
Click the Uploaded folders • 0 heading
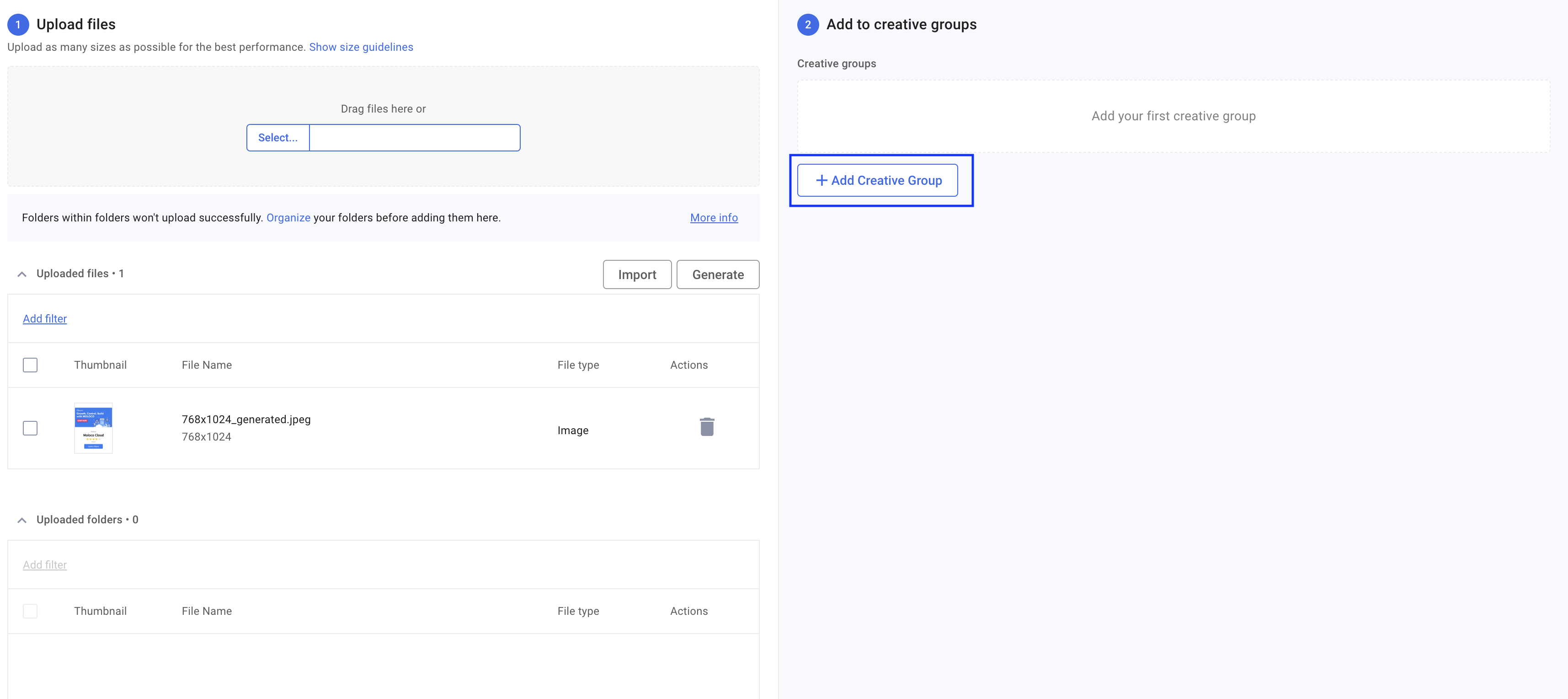[x=87, y=519]
